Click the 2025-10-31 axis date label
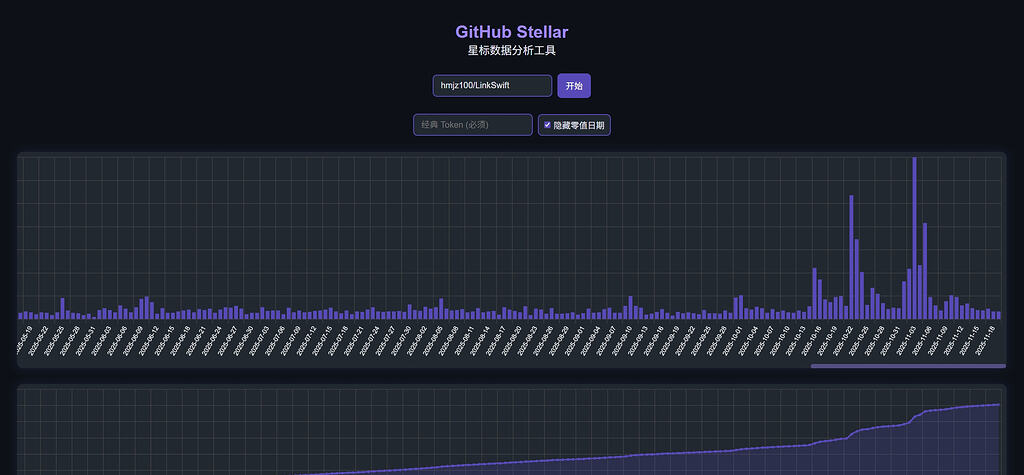Screen dimensions: 1024x475 tap(889, 340)
